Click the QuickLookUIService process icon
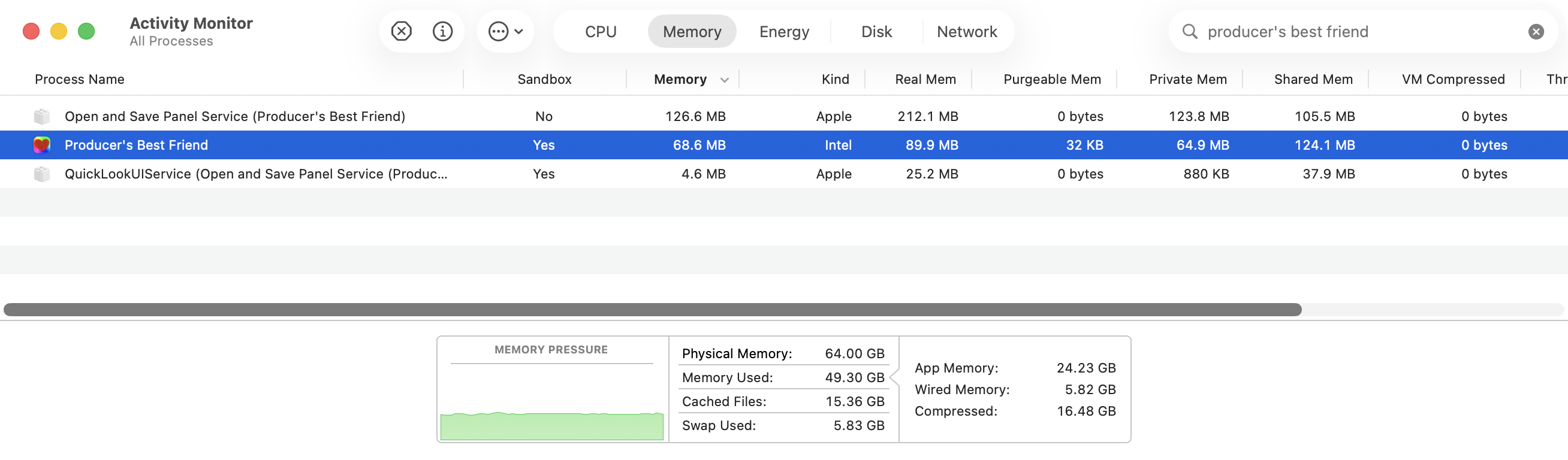The image size is (1568, 460). click(41, 174)
